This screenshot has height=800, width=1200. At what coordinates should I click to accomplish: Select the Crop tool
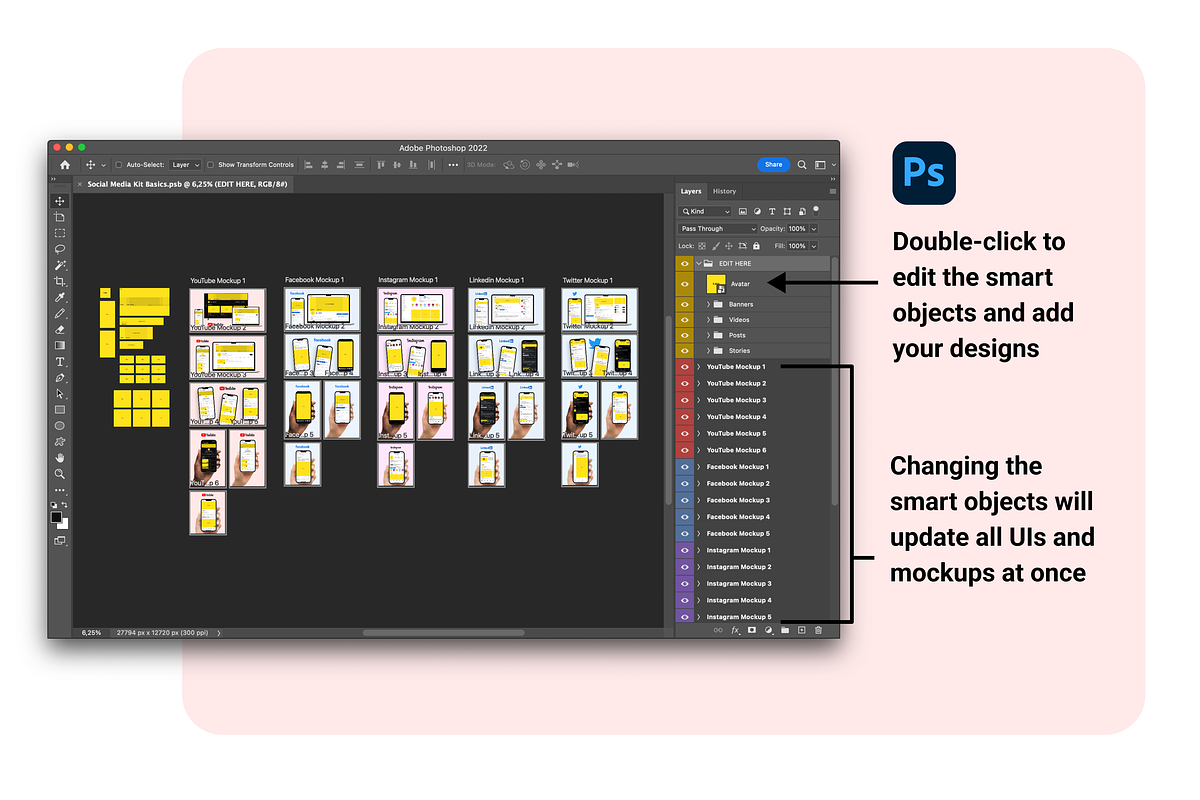60,281
